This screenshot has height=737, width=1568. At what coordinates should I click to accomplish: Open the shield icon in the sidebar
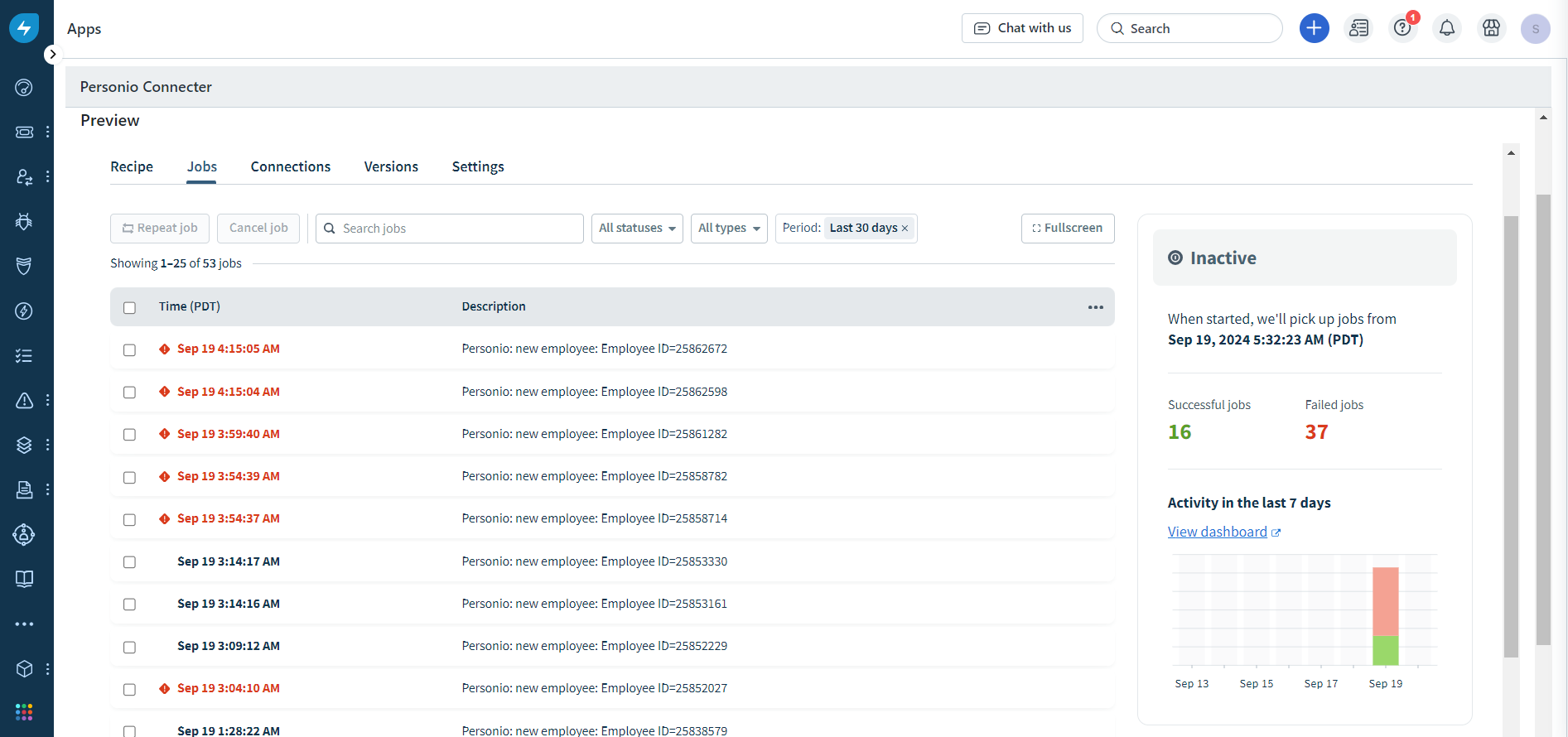pos(24,266)
